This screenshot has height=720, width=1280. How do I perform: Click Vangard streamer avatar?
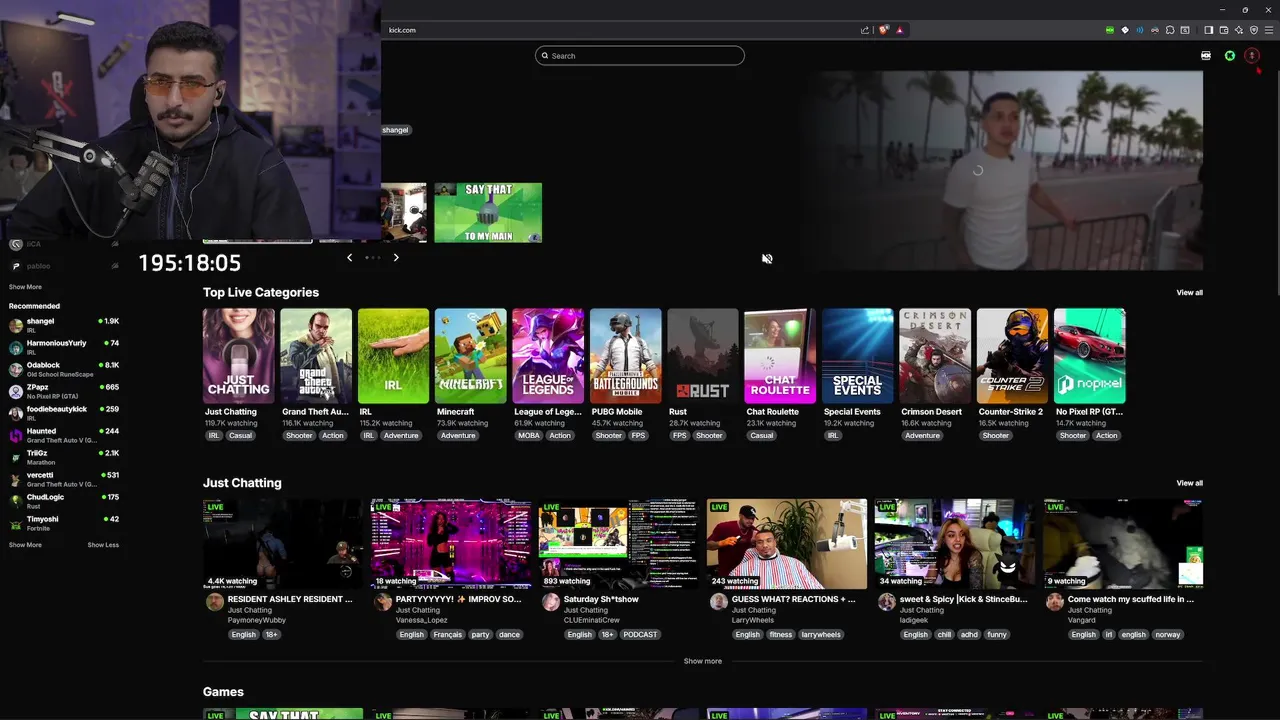(1054, 602)
